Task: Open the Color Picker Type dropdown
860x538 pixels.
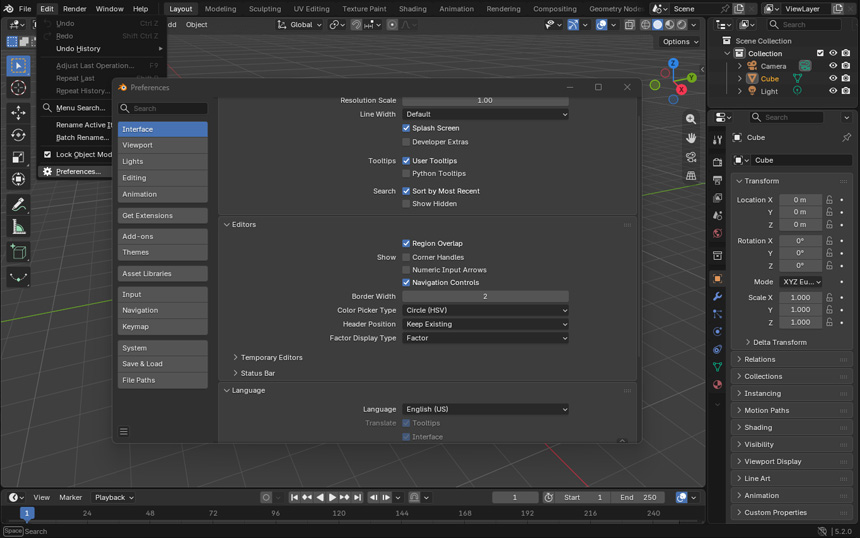Action: [x=485, y=310]
